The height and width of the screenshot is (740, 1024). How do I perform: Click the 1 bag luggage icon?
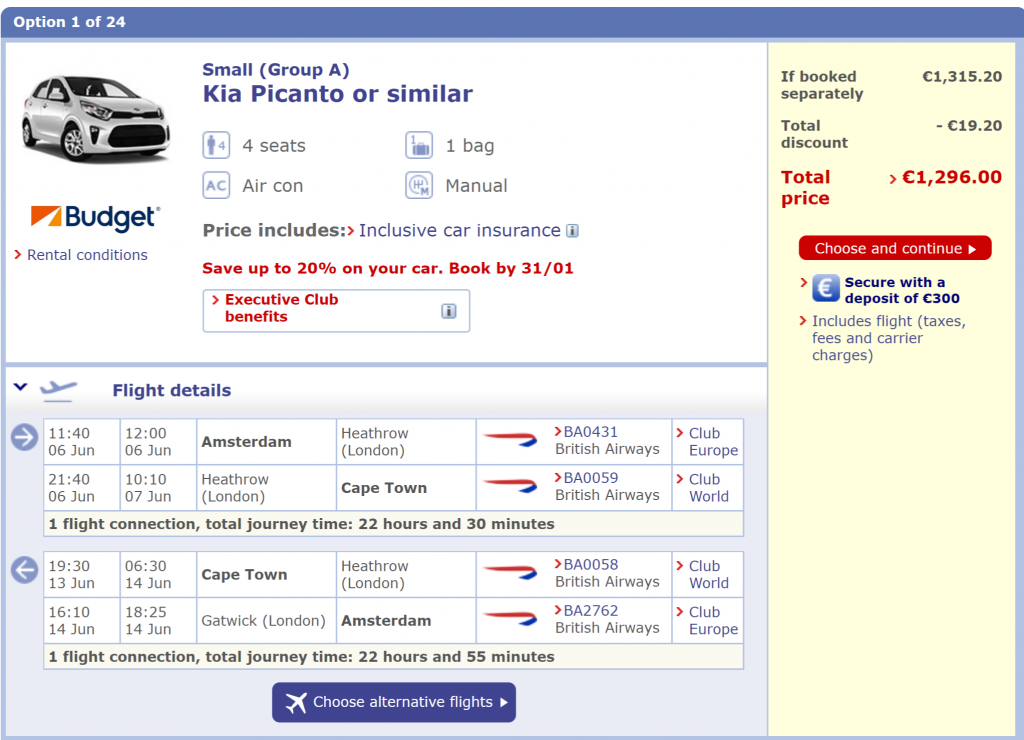pos(419,145)
